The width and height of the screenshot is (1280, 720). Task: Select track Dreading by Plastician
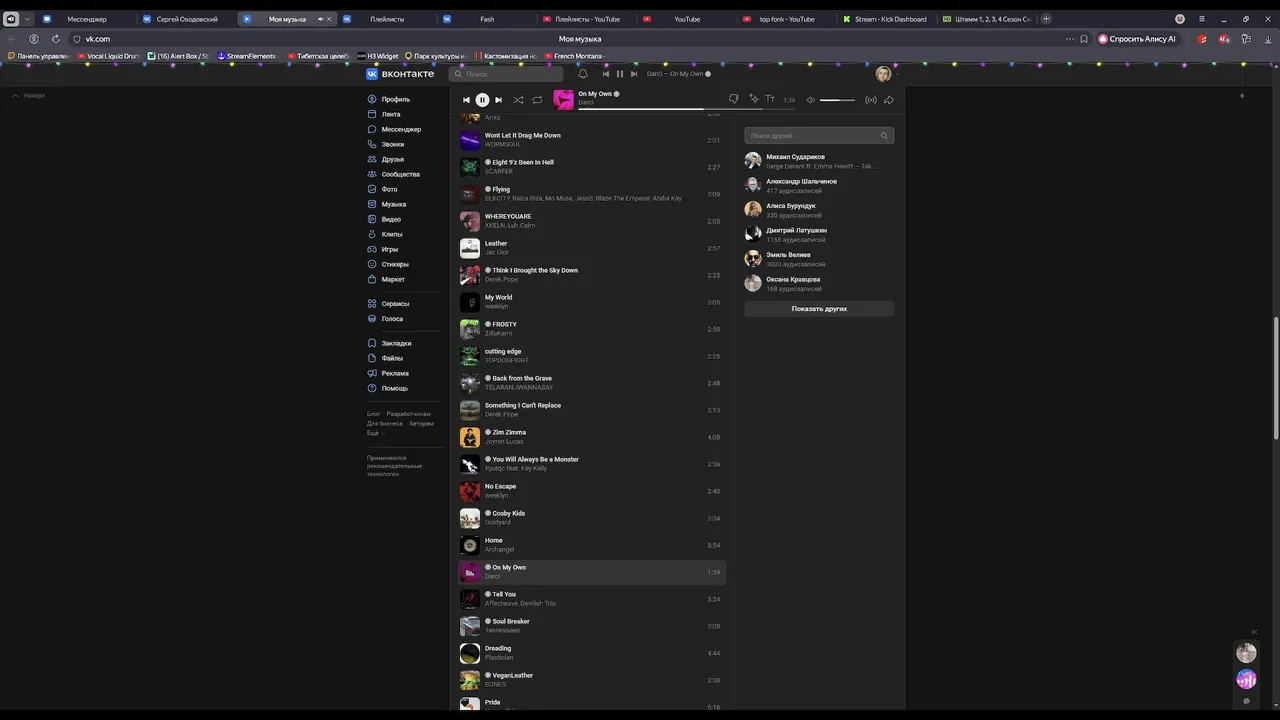pos(592,653)
